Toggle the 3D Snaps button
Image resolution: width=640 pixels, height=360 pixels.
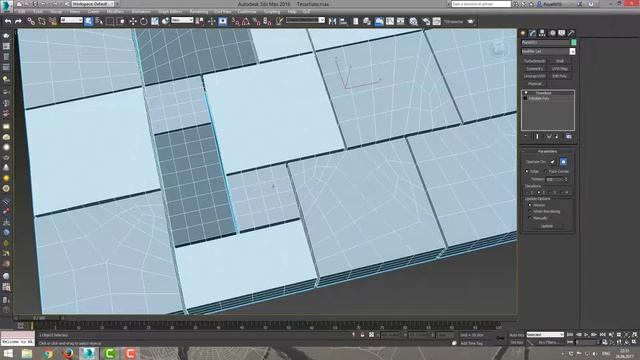tap(235, 21)
